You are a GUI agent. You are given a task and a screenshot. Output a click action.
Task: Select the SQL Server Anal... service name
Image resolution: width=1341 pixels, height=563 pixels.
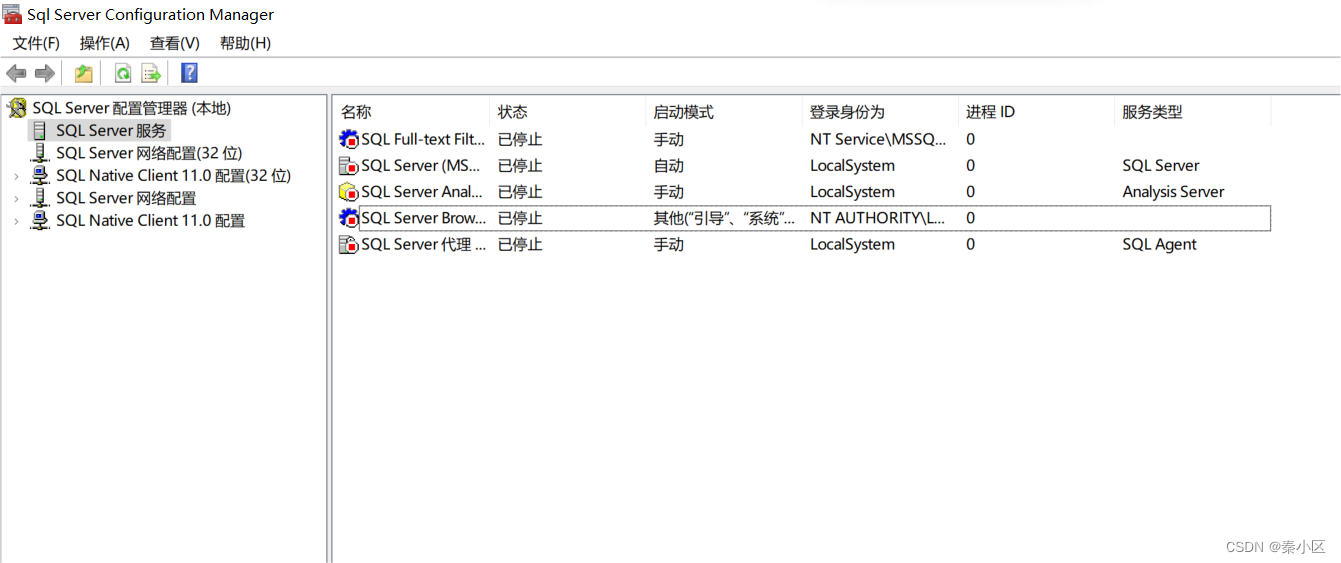click(x=422, y=192)
